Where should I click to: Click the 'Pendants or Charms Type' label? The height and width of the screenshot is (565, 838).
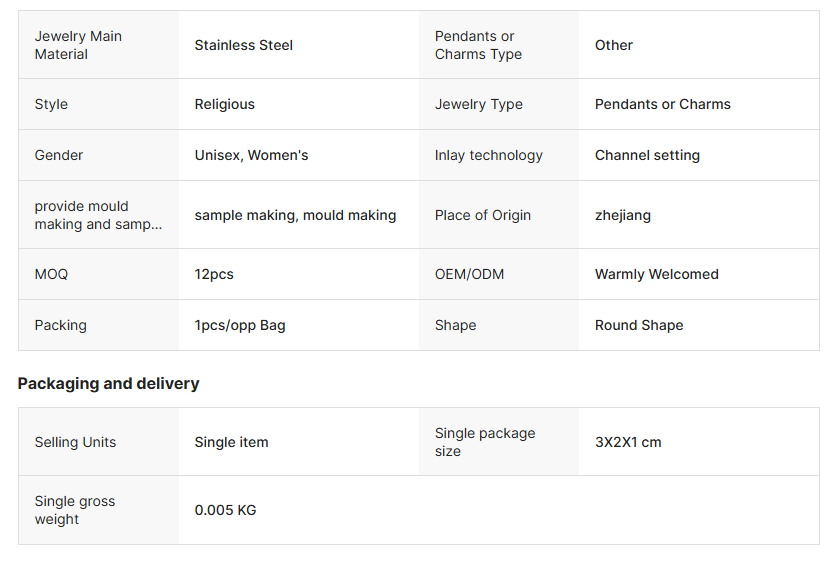(x=478, y=45)
